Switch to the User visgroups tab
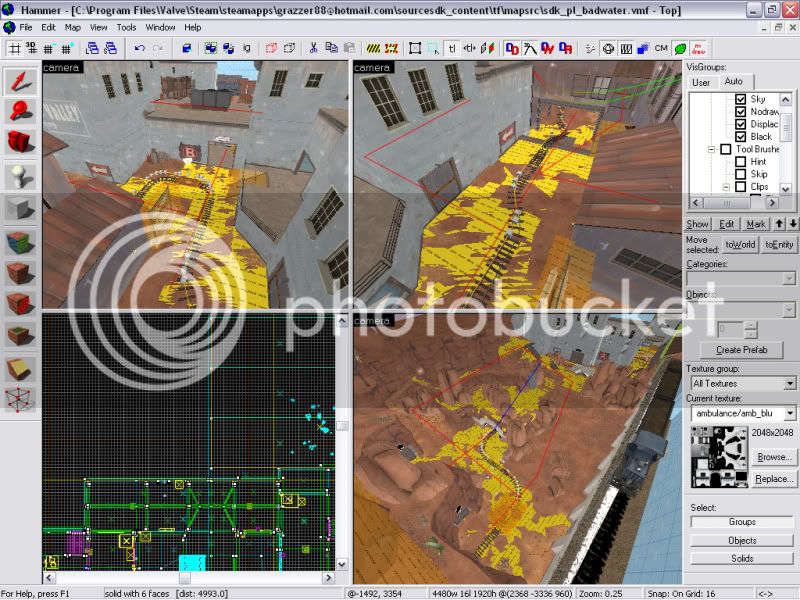This screenshot has height=600, width=800. point(701,82)
